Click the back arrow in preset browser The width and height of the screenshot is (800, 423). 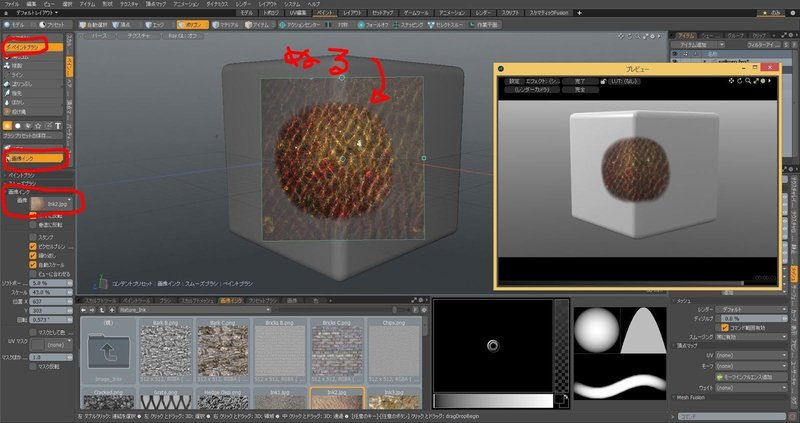tap(84, 310)
